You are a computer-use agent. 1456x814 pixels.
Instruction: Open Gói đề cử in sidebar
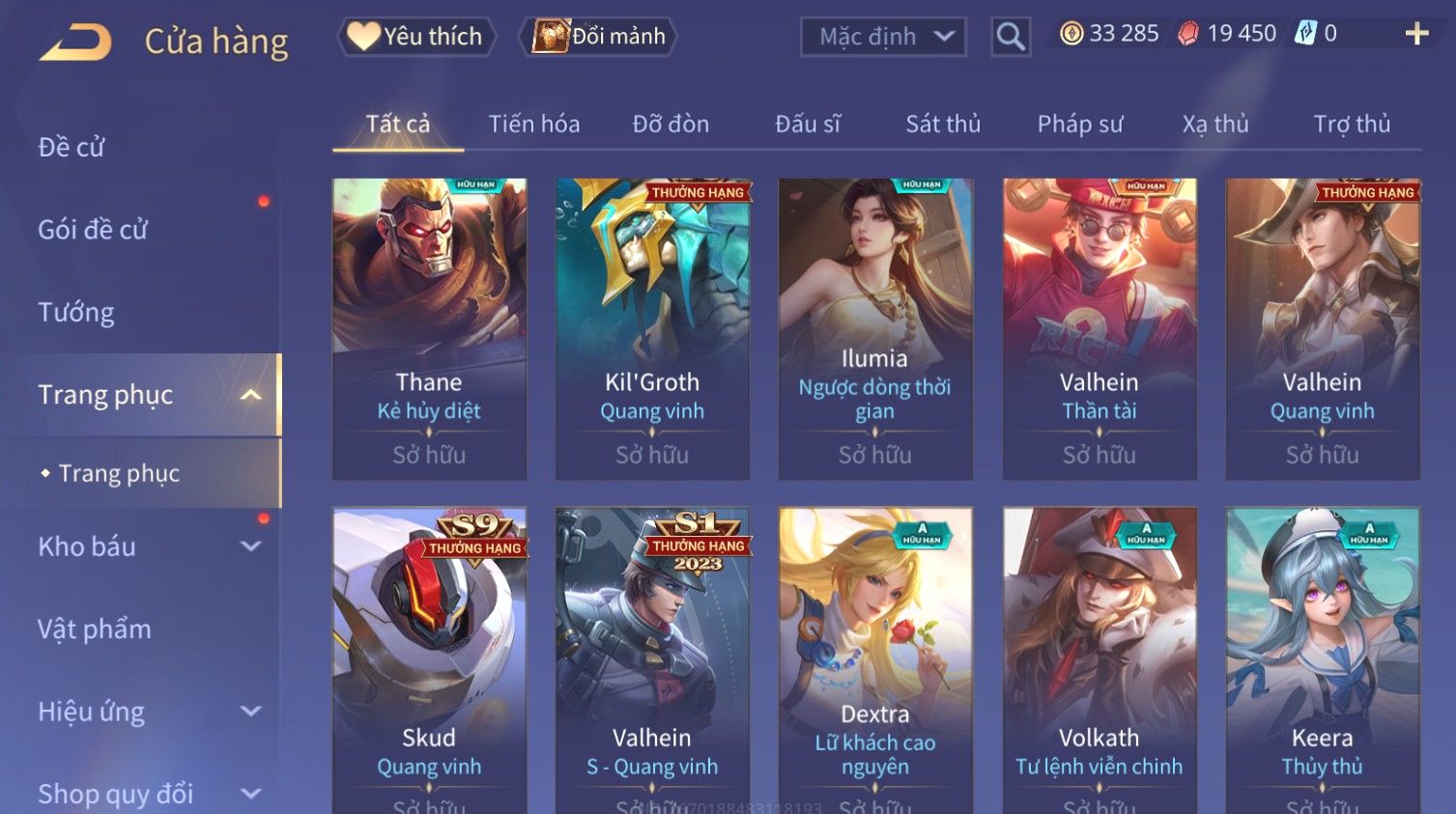93,230
